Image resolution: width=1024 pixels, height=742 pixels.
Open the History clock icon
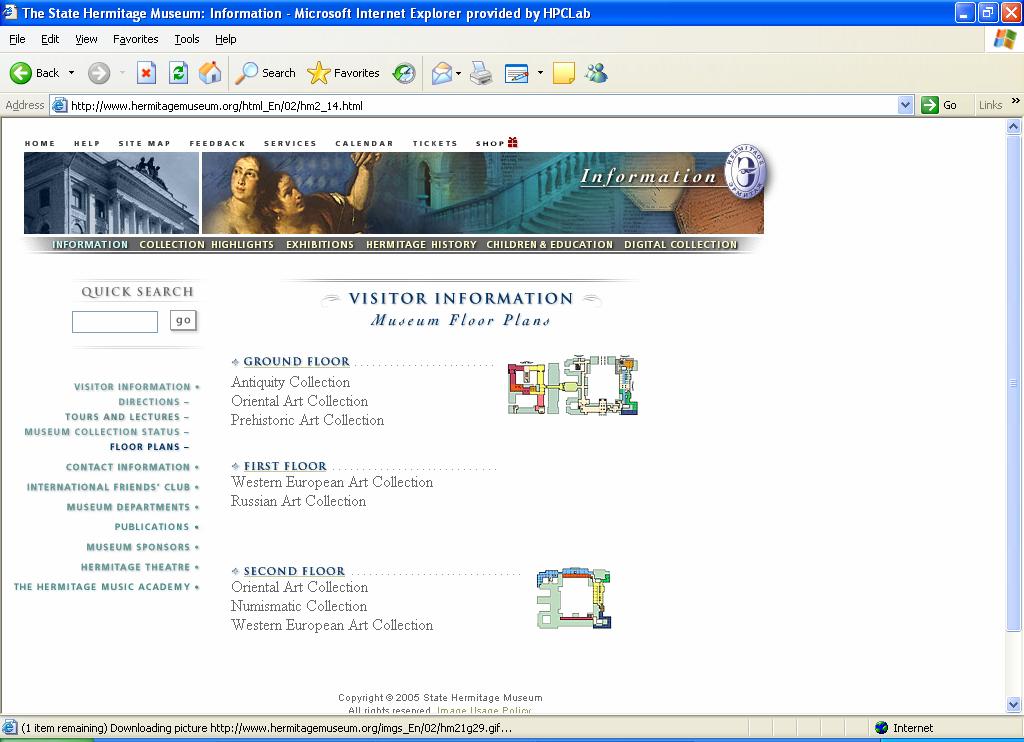click(x=404, y=73)
